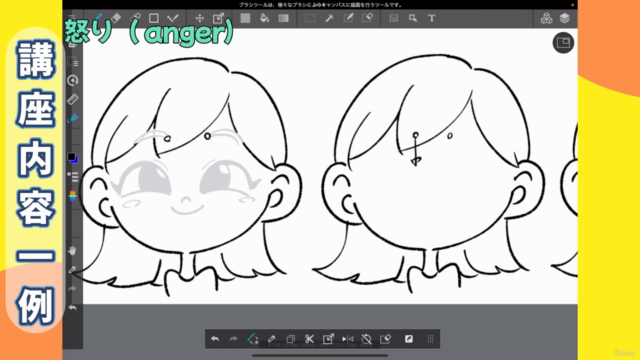Image resolution: width=640 pixels, height=360 pixels.
Task: Activate the Move tool
Action: pyautogui.click(x=200, y=18)
